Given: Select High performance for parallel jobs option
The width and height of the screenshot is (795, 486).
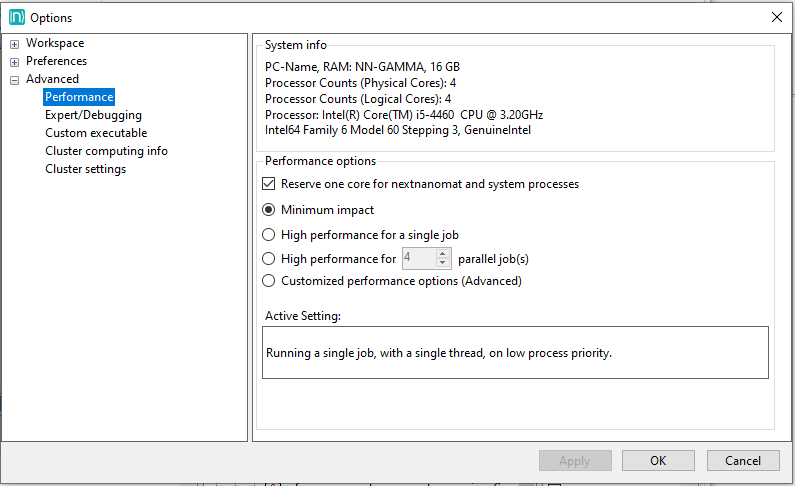Looking at the screenshot, I should click(268, 259).
